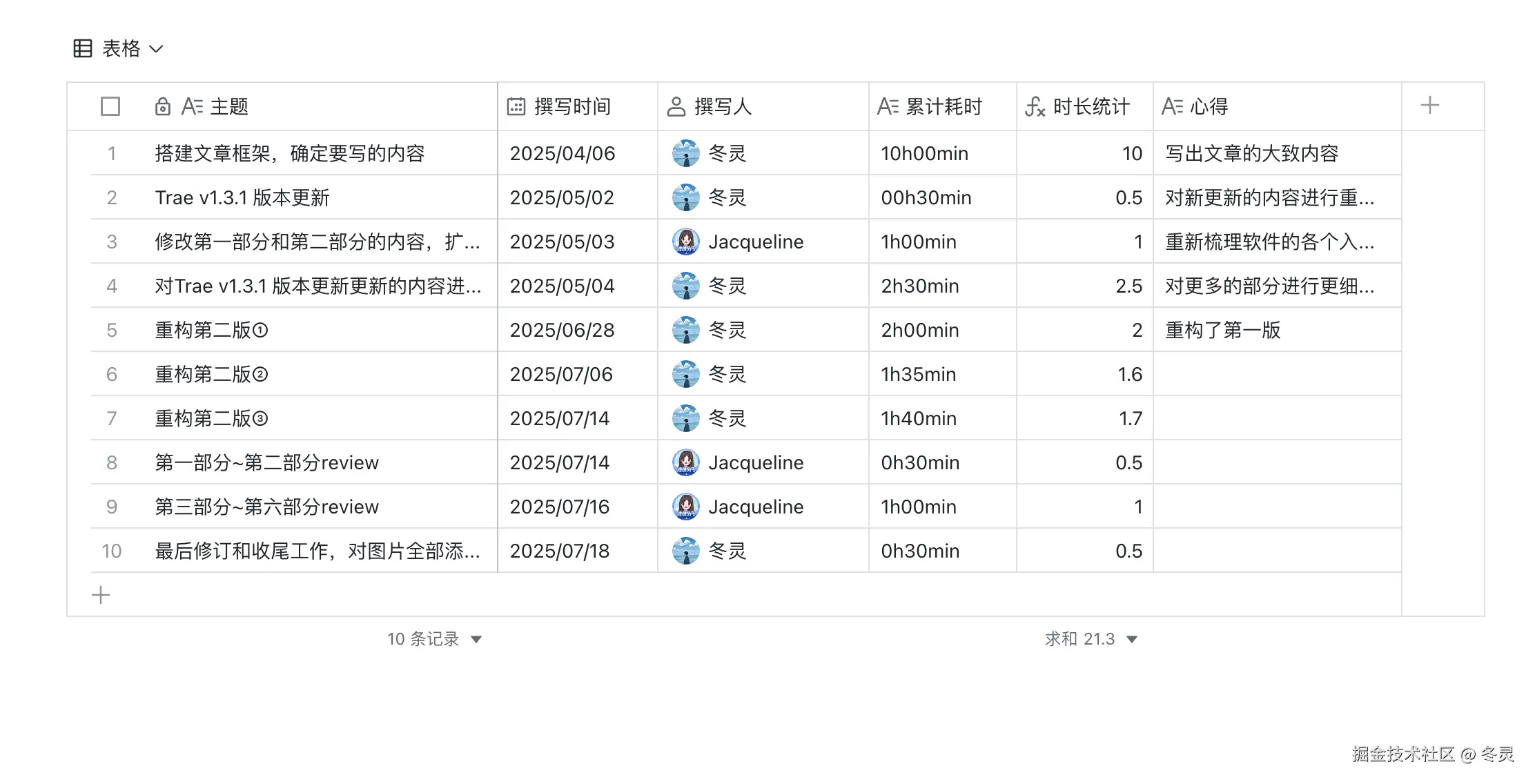
Task: Open the Trae v1.3.1 版本更新 record
Action: click(x=242, y=197)
